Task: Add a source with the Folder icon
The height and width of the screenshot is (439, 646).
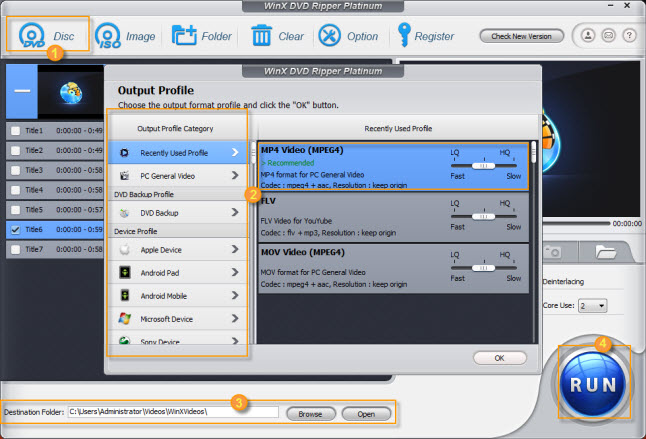Action: [184, 35]
